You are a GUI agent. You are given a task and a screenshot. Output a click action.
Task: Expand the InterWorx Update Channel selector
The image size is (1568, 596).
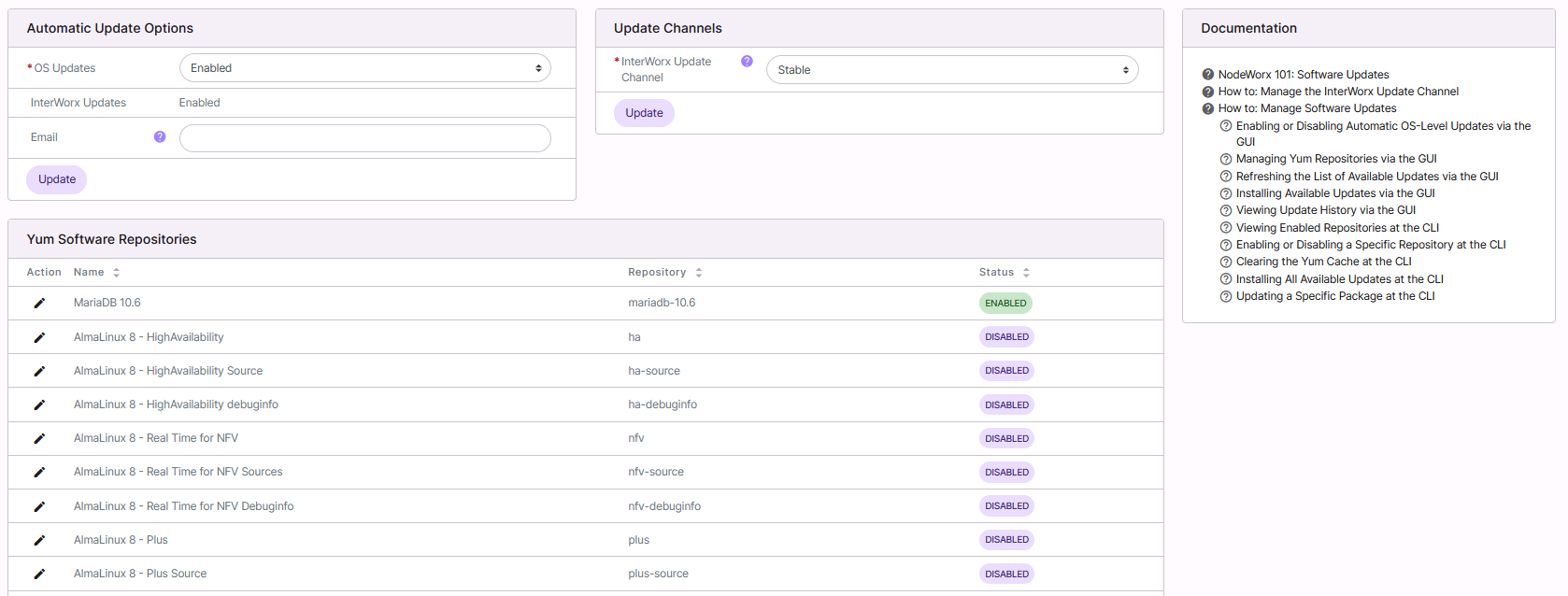coord(951,70)
